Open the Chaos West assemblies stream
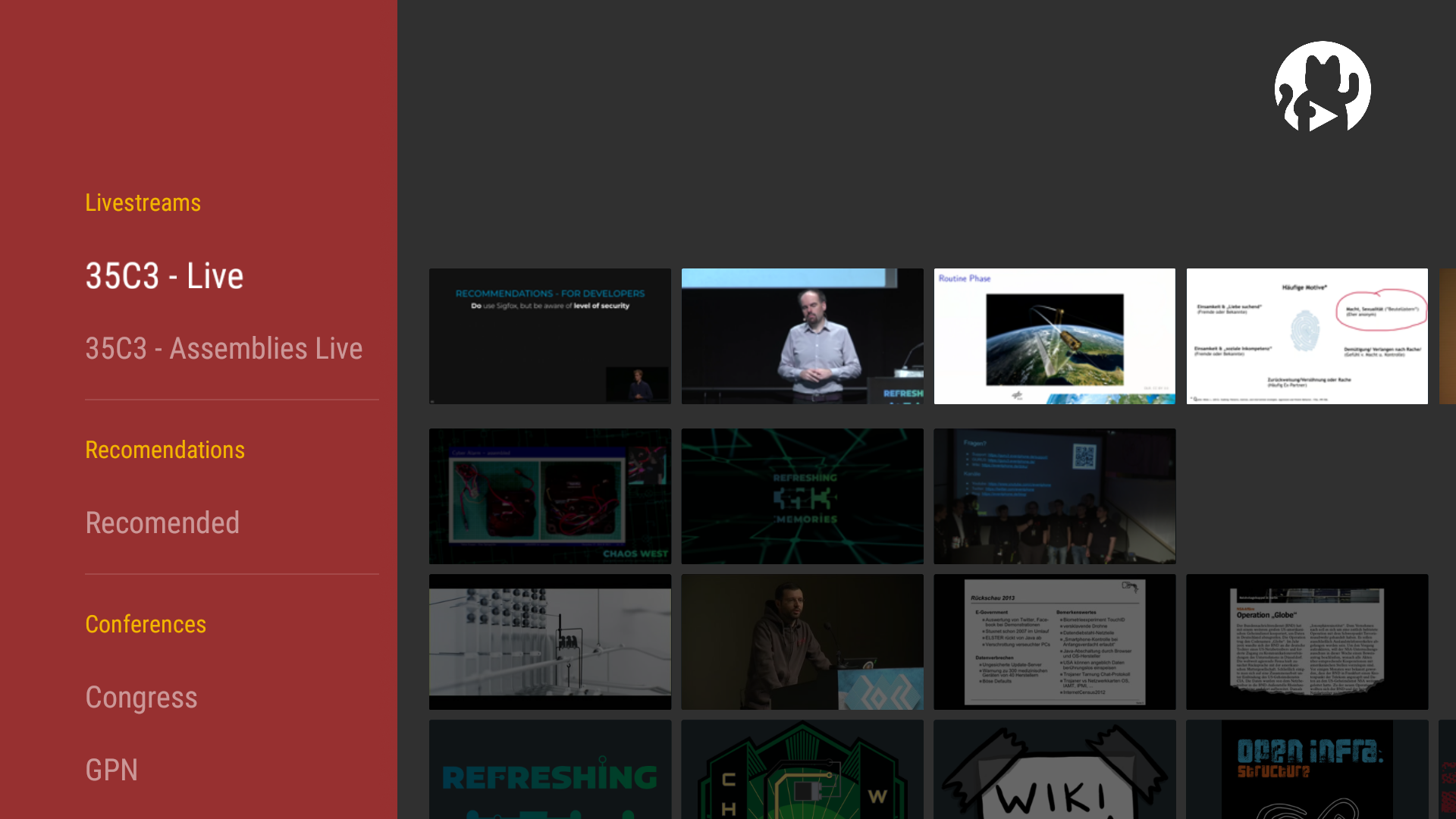 pos(550,496)
